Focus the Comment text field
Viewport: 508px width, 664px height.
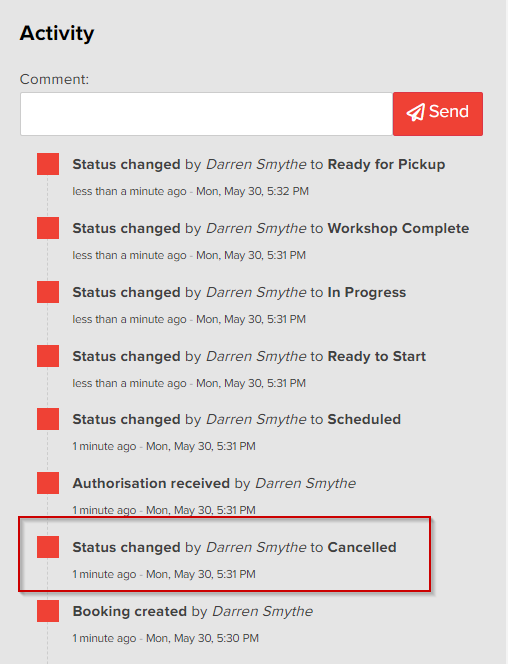pos(207,114)
